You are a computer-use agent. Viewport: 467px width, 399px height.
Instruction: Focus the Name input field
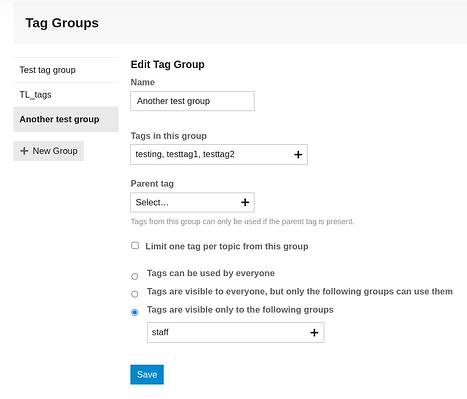tap(192, 101)
